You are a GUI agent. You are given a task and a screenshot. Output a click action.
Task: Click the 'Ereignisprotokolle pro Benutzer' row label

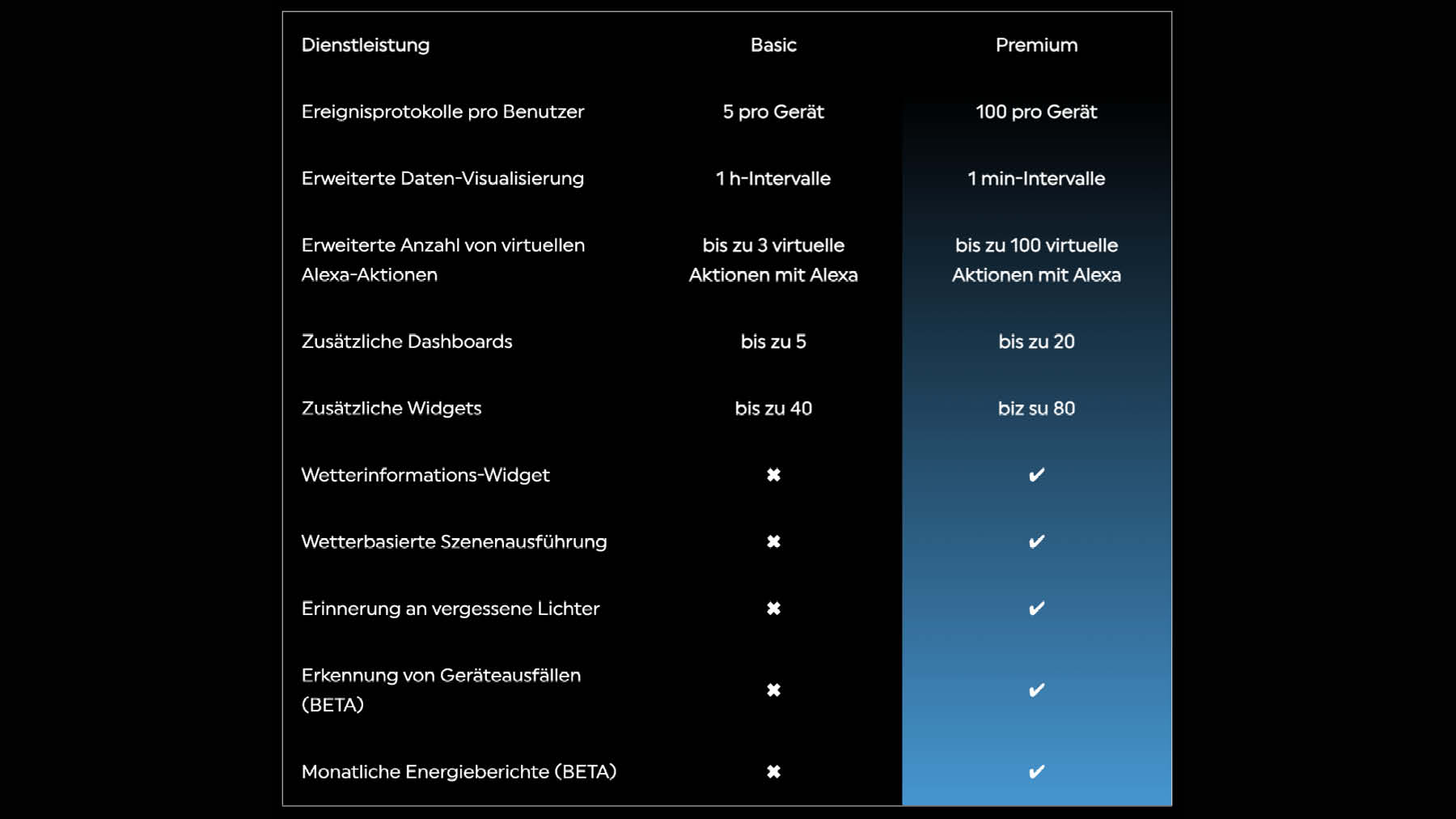click(442, 112)
